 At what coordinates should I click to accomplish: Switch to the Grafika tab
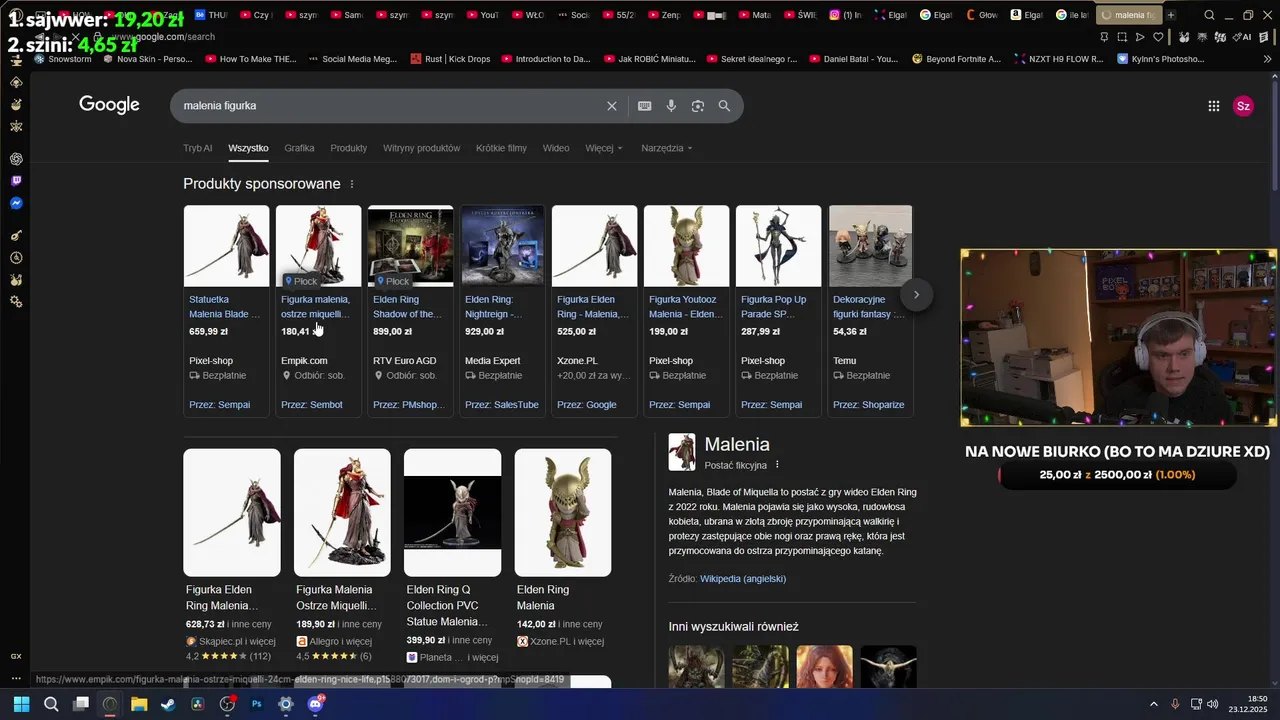click(299, 148)
